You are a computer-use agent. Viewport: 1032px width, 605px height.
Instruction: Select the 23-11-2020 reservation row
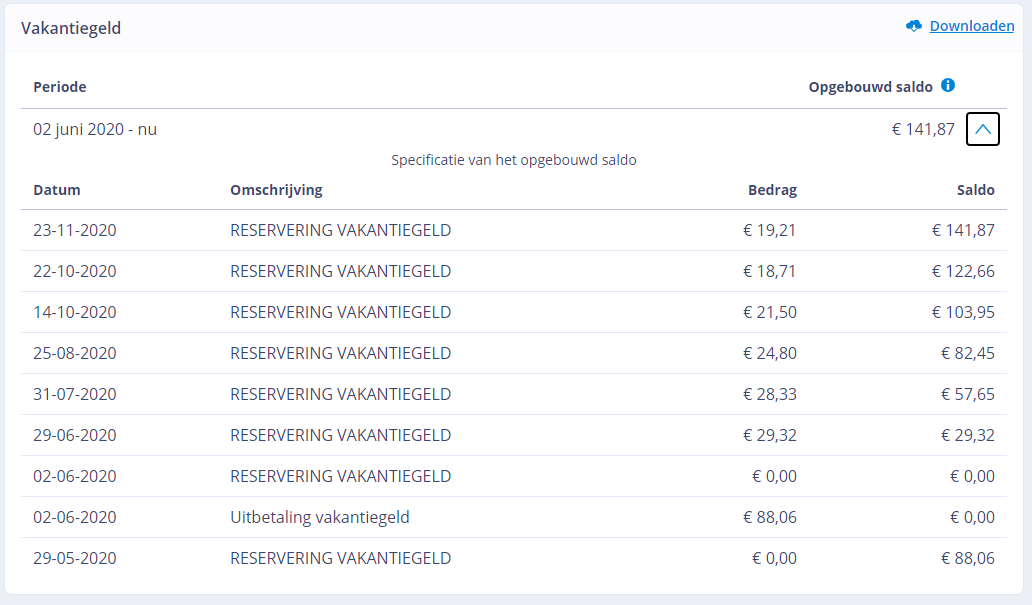click(x=513, y=230)
